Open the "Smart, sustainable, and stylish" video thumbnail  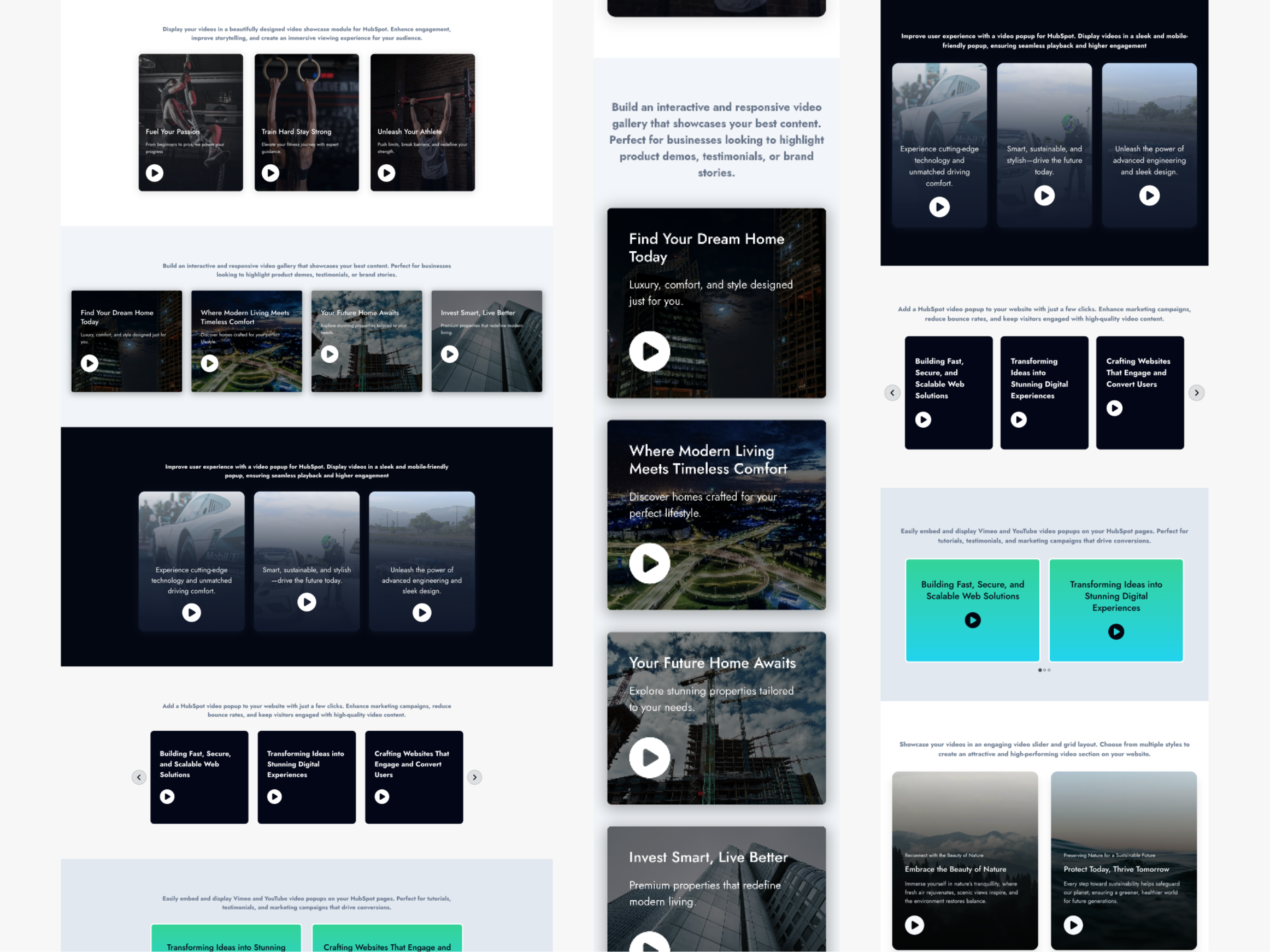1044,196
